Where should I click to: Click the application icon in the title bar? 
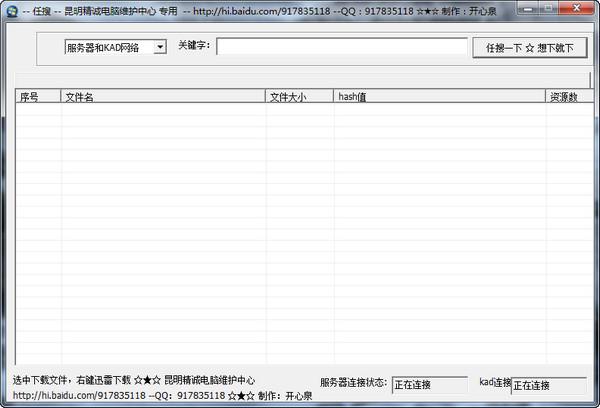[x=10, y=11]
